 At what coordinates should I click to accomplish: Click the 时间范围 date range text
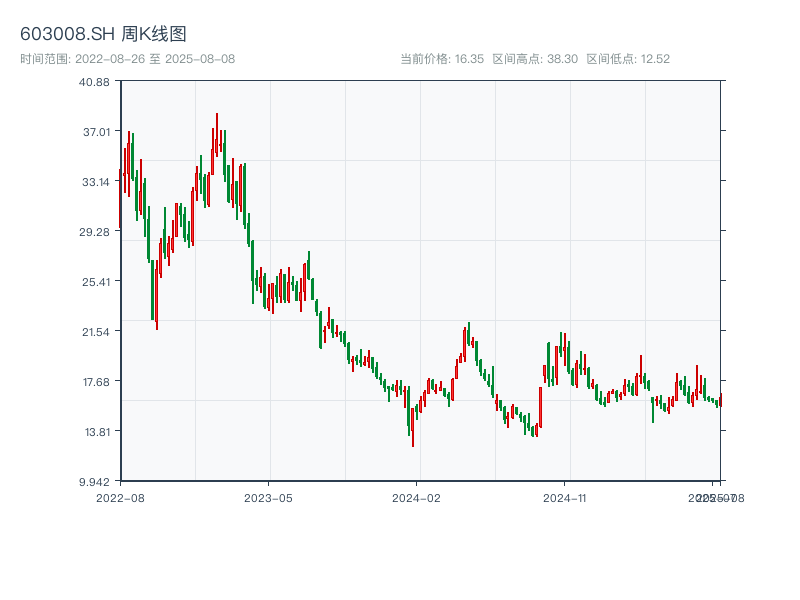[127, 59]
